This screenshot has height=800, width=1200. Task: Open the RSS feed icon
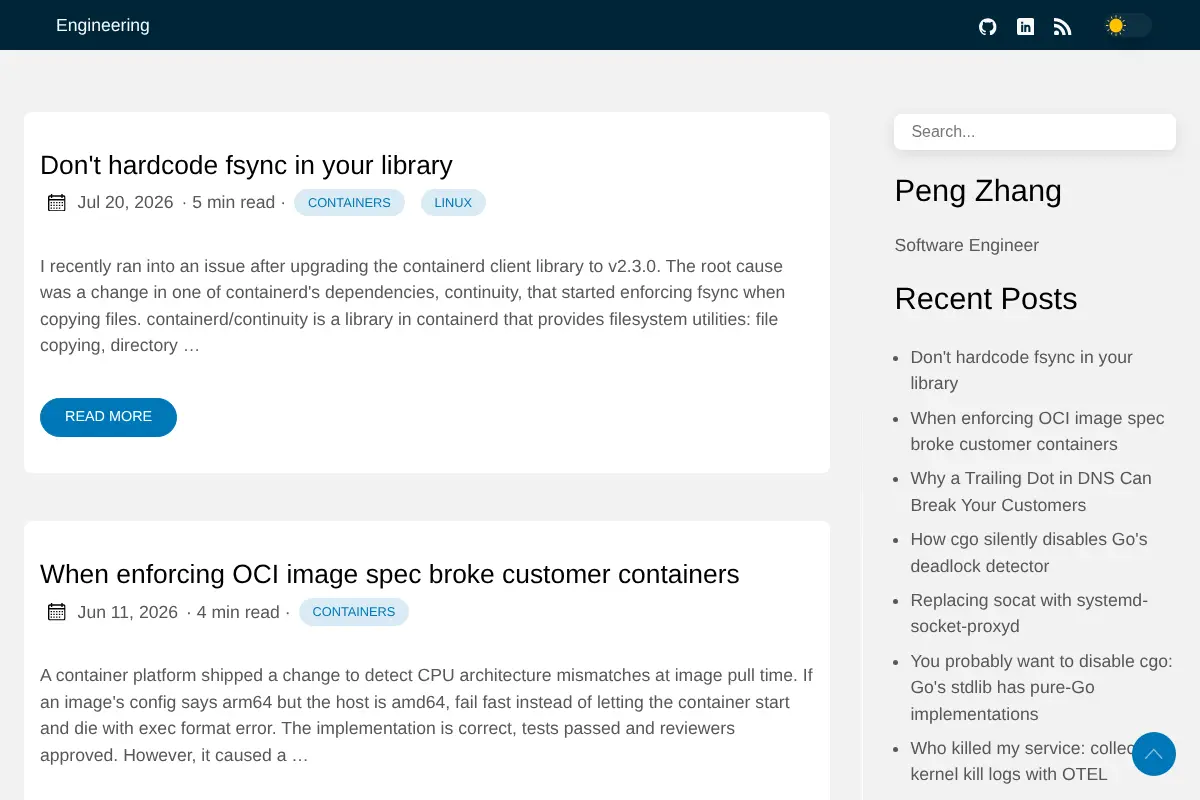tap(1063, 27)
